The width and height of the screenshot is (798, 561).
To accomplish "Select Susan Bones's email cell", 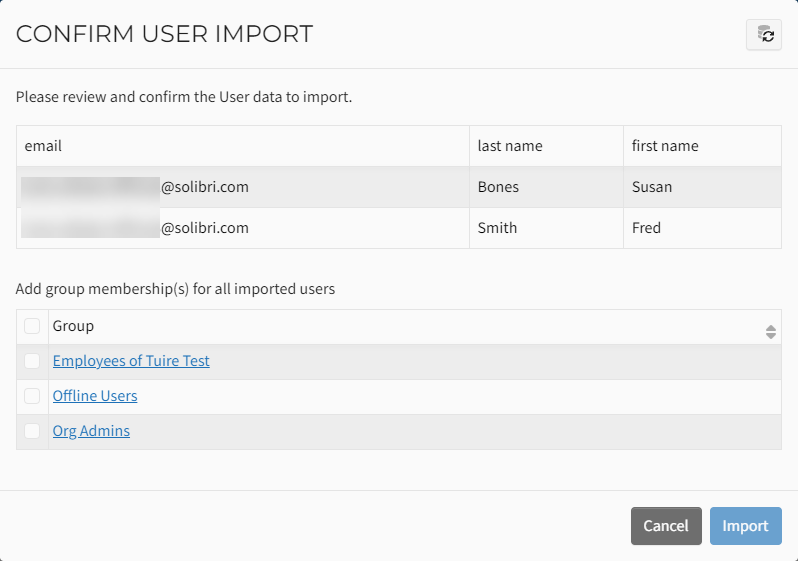I will (243, 187).
